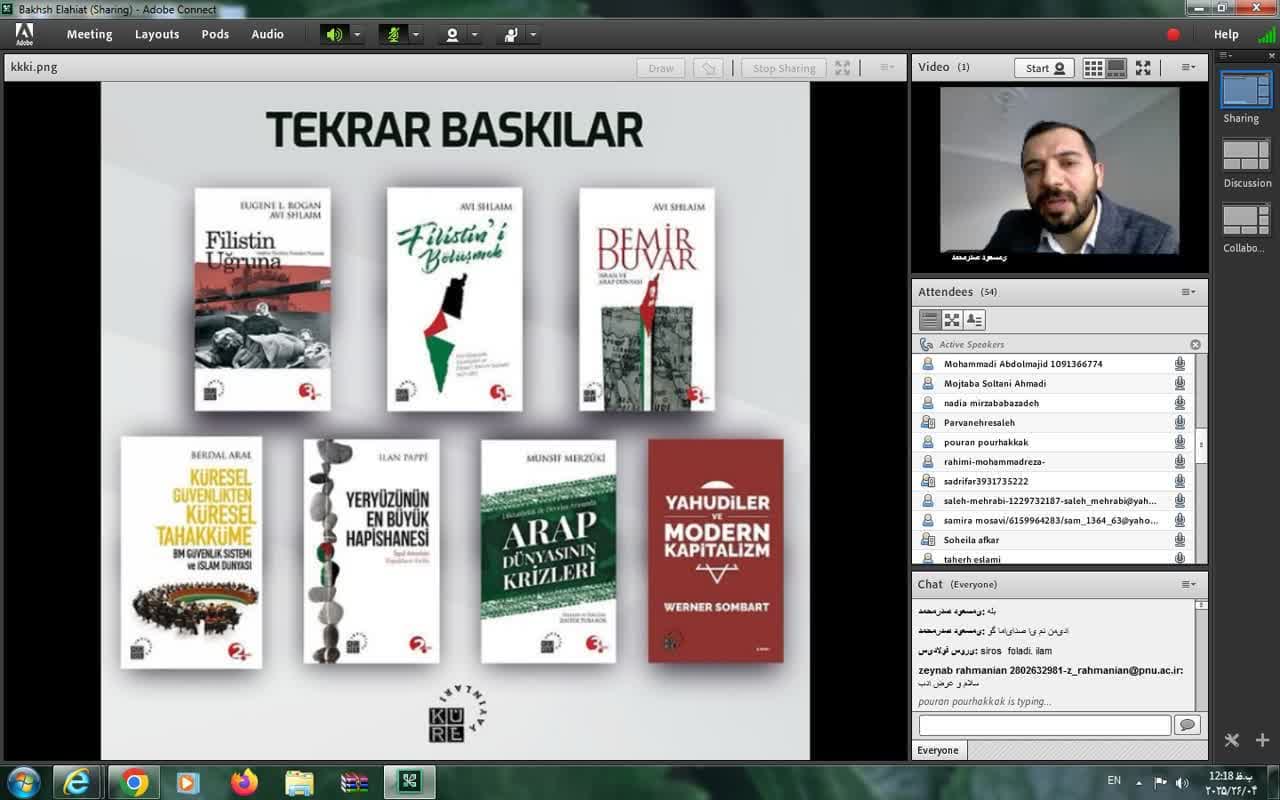
Task: Click the volume icon in system tray
Action: 1182,782
